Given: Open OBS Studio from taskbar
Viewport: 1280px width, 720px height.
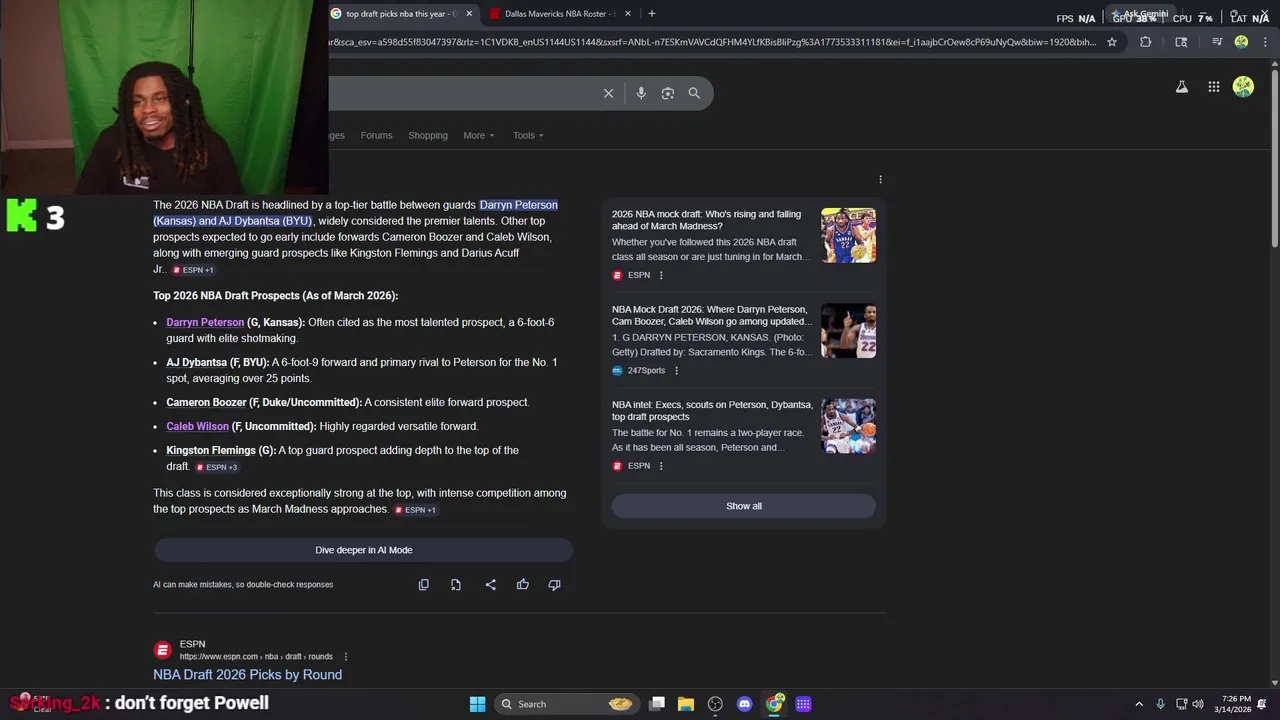Looking at the screenshot, I should [x=715, y=704].
